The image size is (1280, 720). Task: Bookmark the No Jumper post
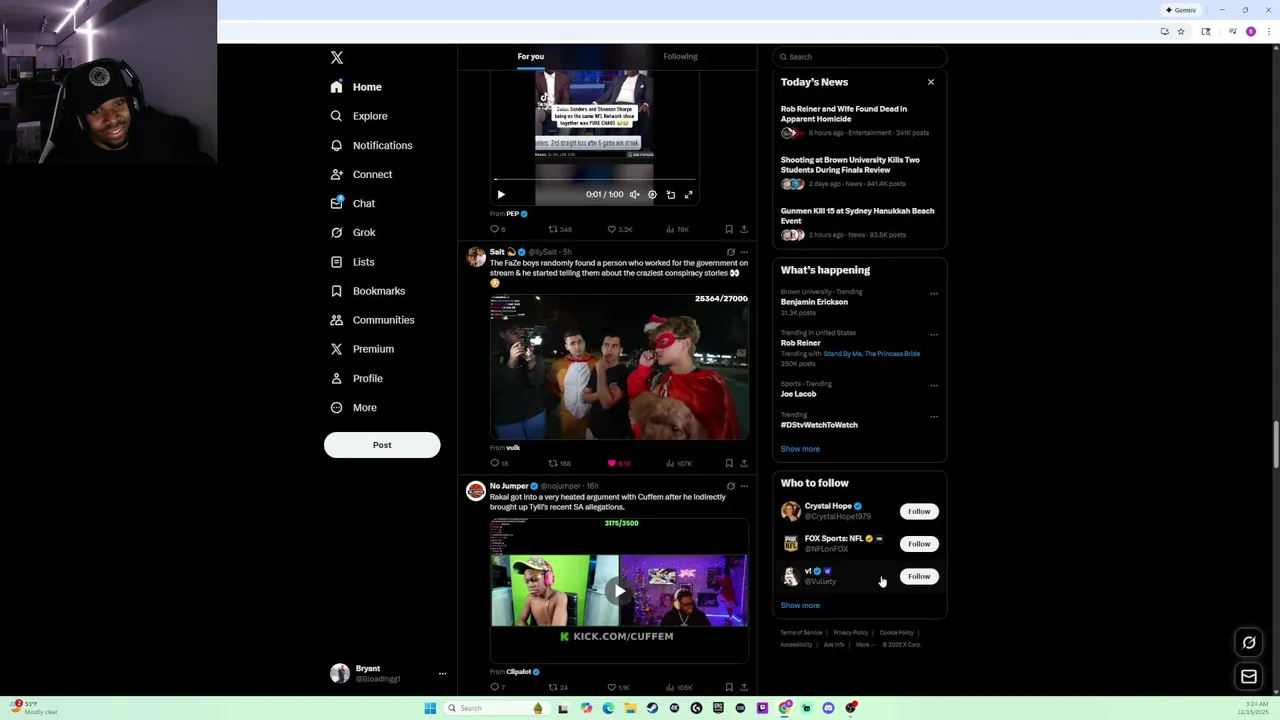729,687
